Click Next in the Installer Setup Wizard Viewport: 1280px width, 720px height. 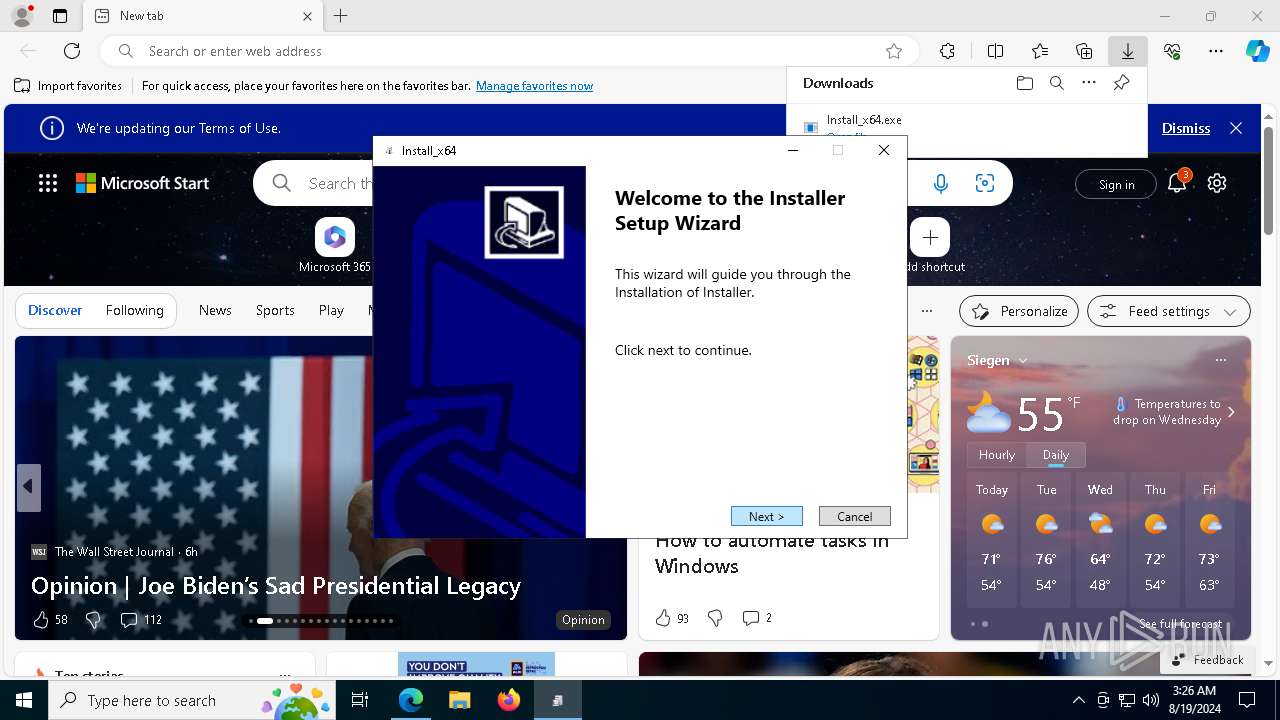766,516
